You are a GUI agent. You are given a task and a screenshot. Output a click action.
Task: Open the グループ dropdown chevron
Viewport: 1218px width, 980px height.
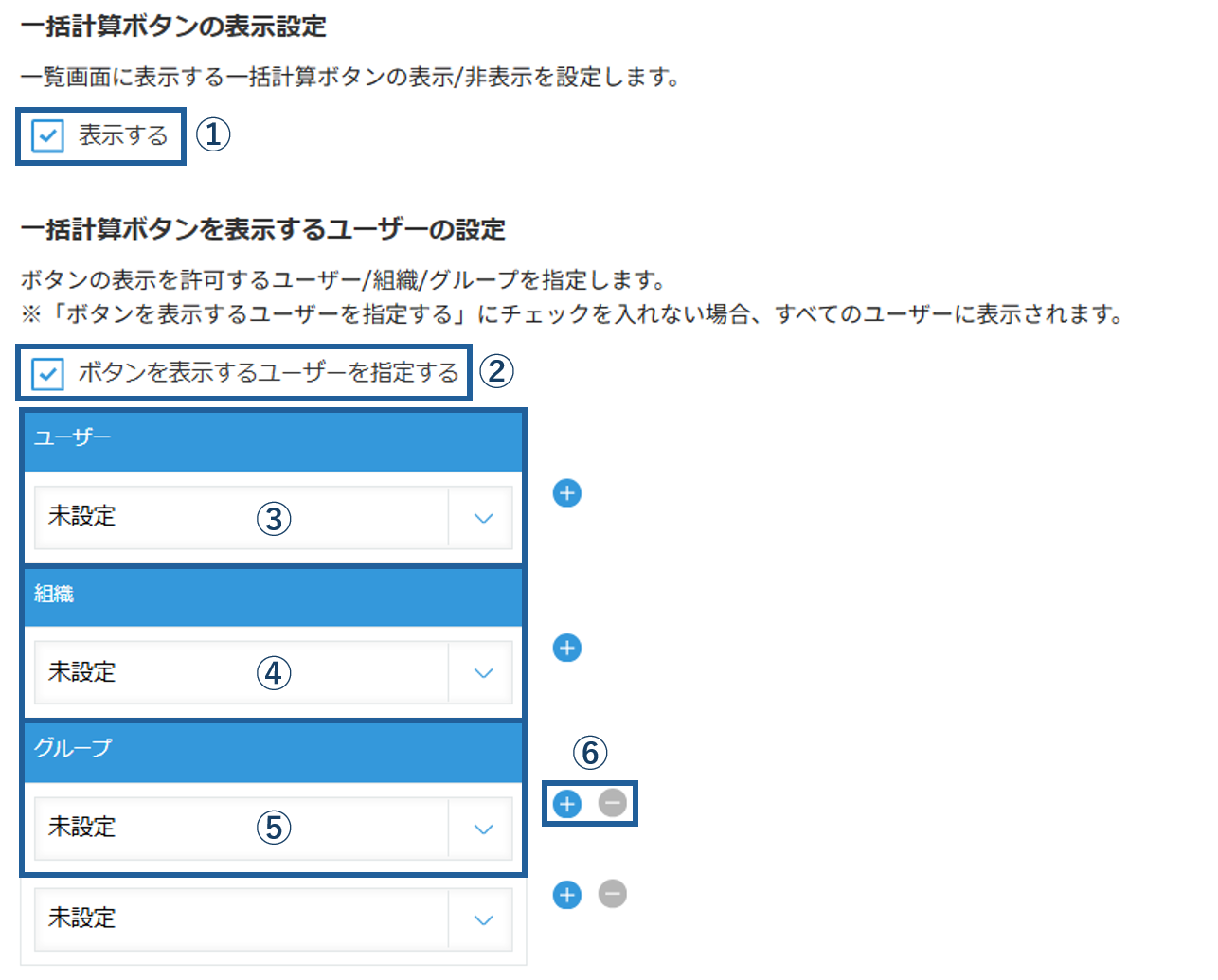point(483,829)
